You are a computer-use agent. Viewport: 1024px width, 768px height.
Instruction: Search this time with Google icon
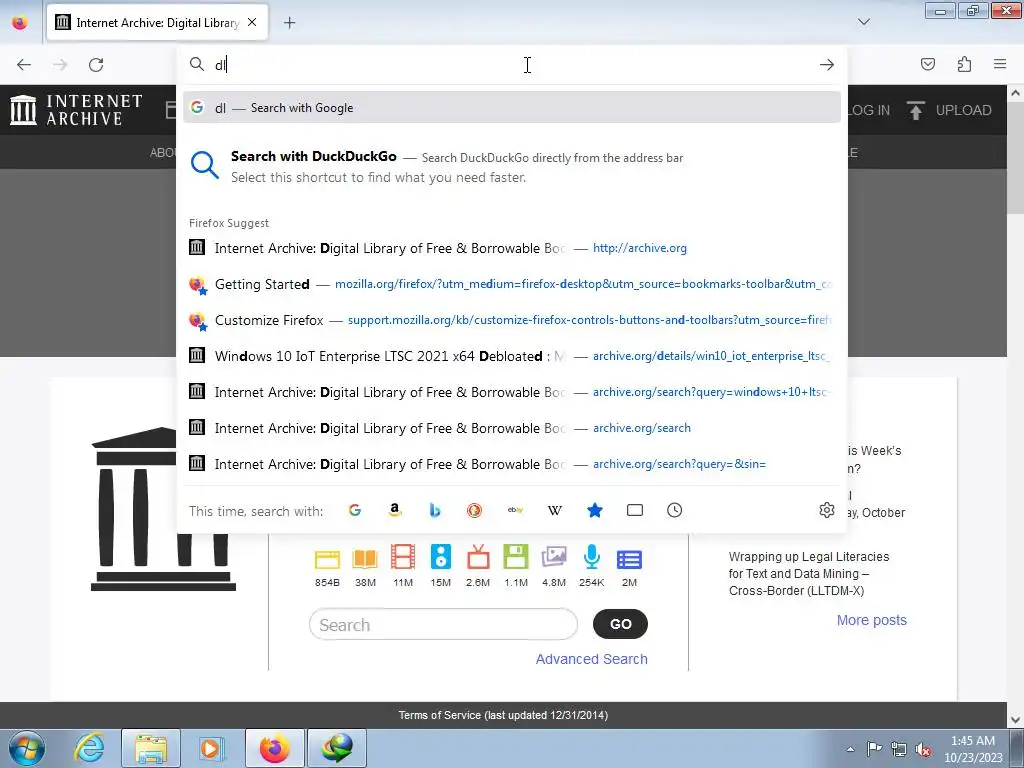click(355, 511)
